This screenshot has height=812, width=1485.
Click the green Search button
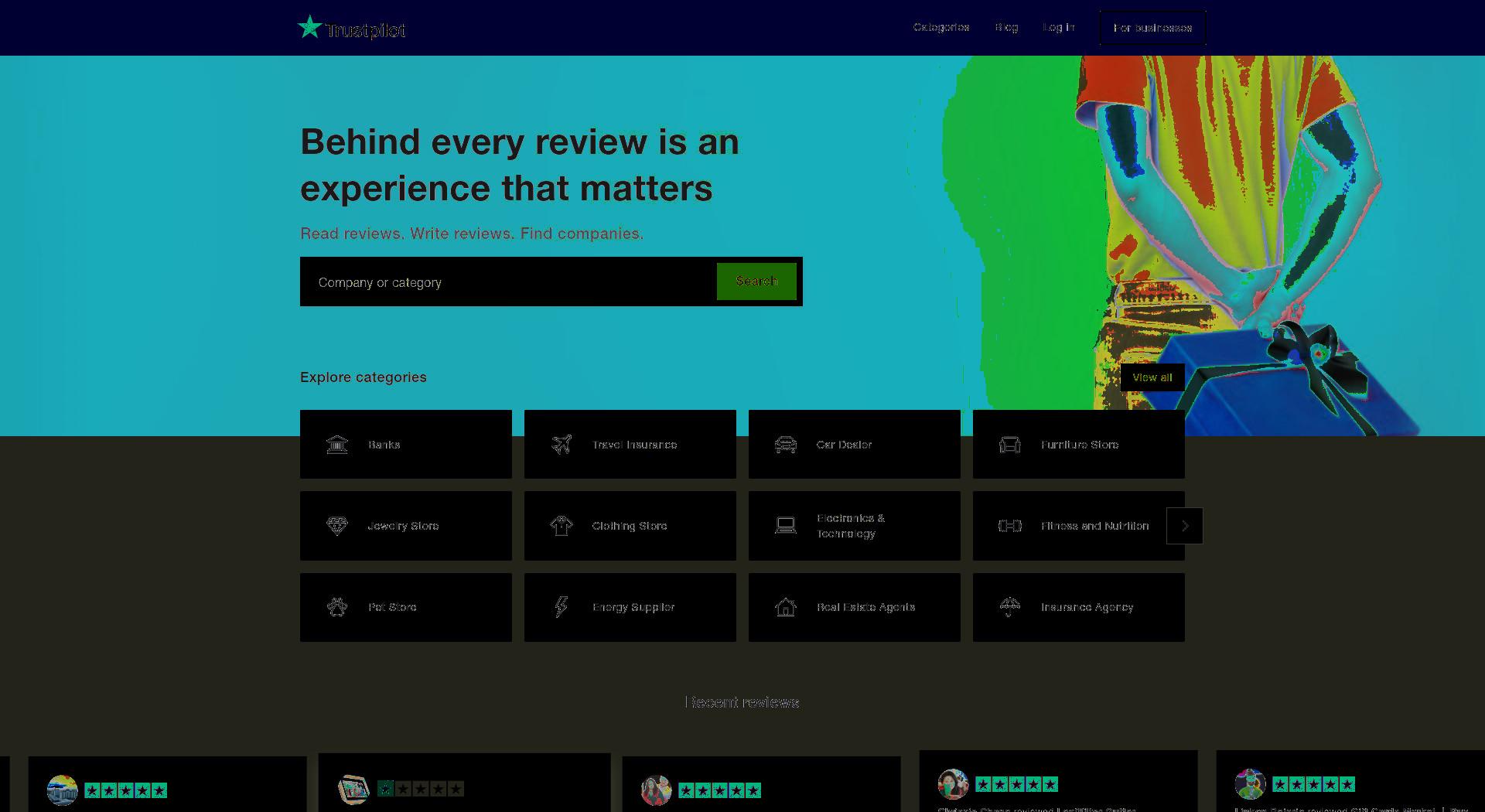click(756, 281)
